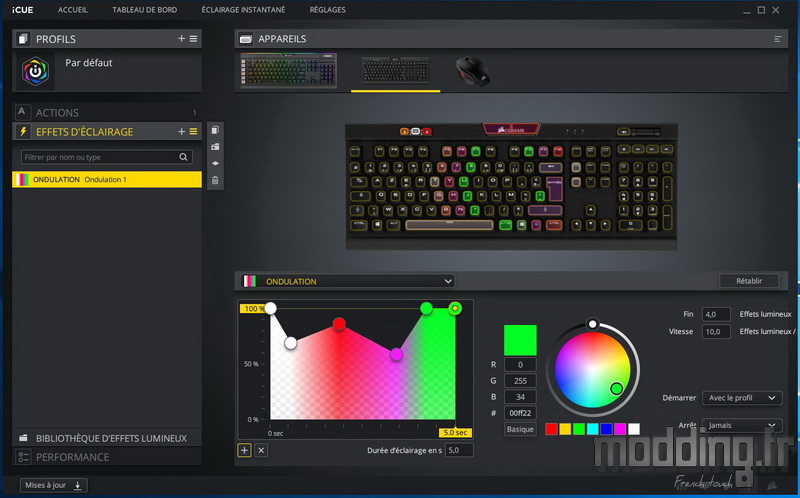This screenshot has height=498, width=800.
Task: Select the white point at 100% on graph
Action: pos(270,308)
